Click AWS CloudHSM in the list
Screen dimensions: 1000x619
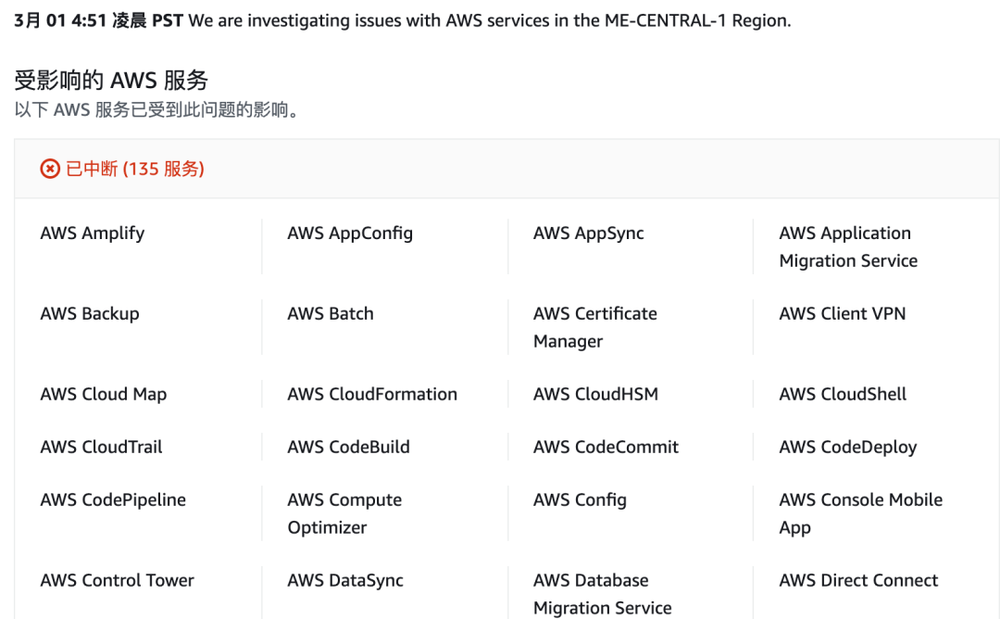click(596, 394)
